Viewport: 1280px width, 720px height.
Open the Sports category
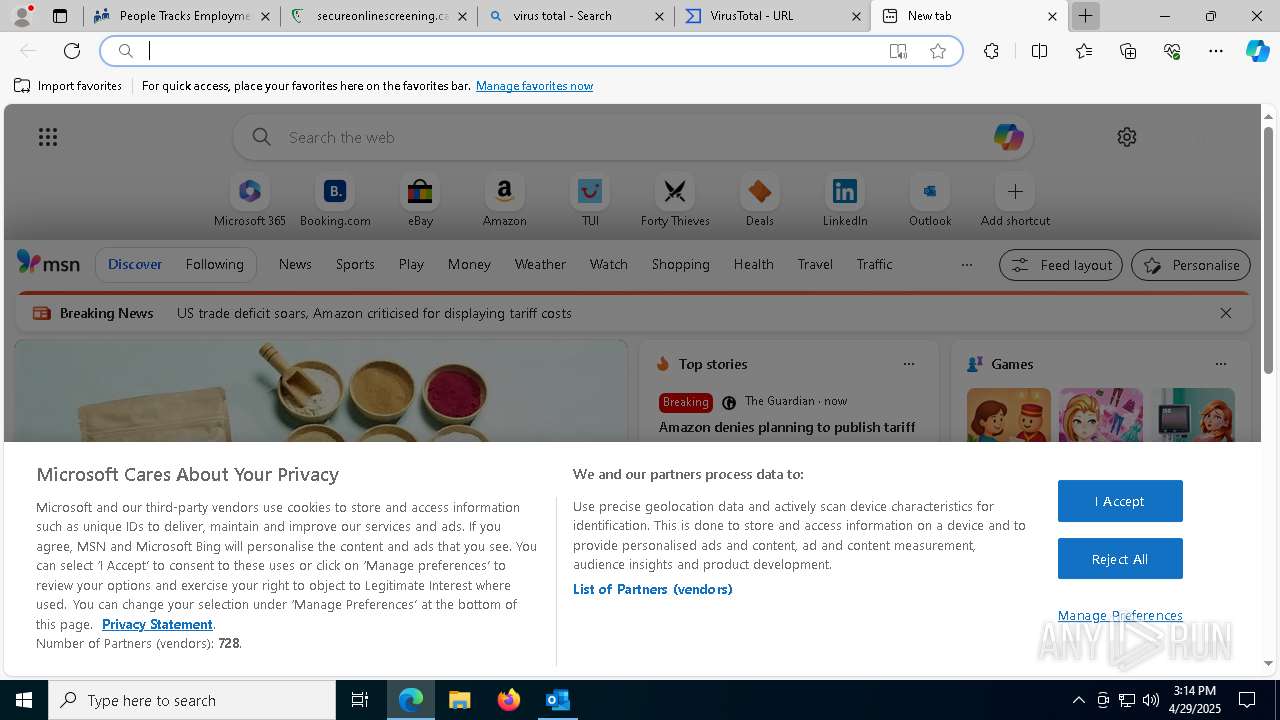355,264
